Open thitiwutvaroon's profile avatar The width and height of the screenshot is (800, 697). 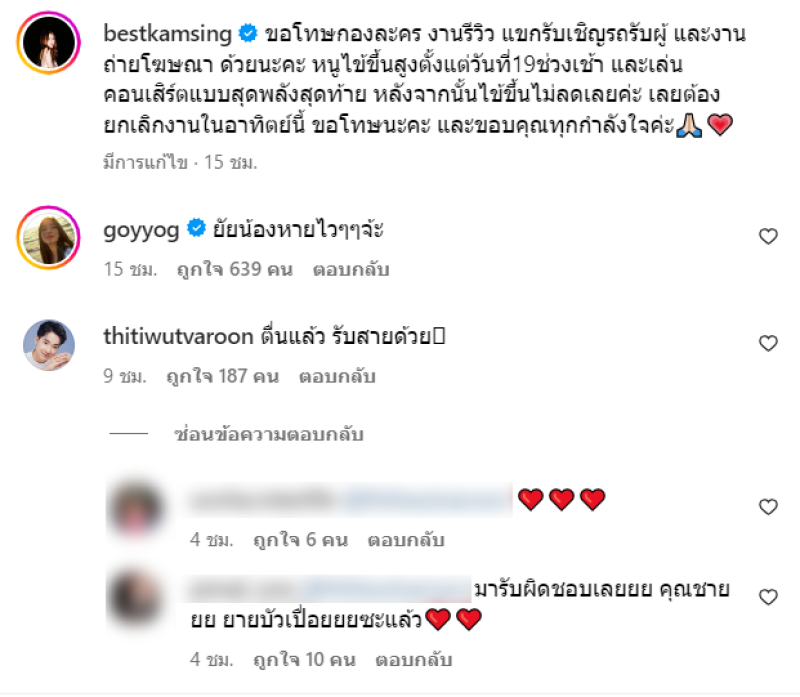coord(49,345)
